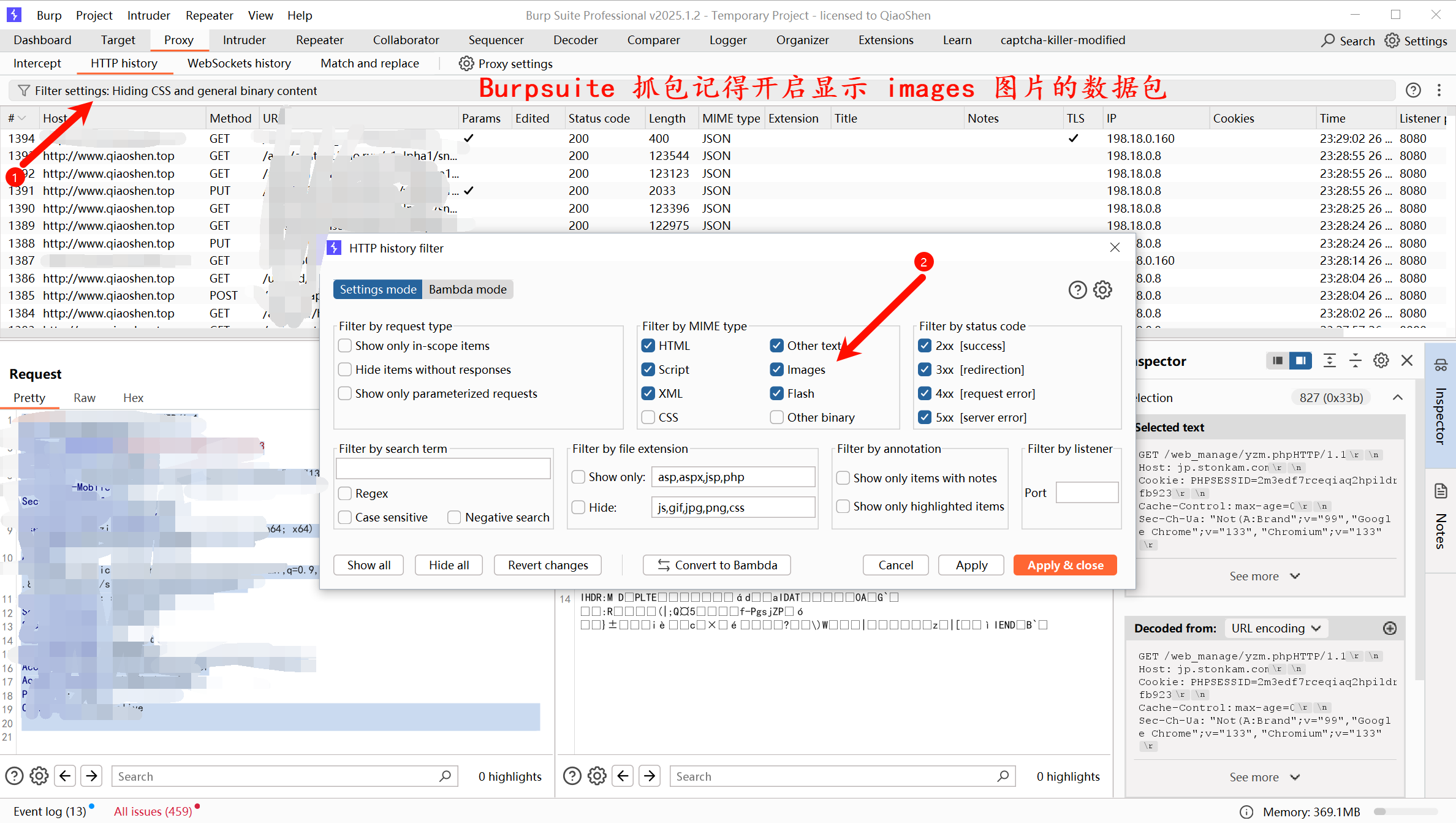The image size is (1456, 823).
Task: Open Notes side panel icon
Action: pyautogui.click(x=1441, y=491)
